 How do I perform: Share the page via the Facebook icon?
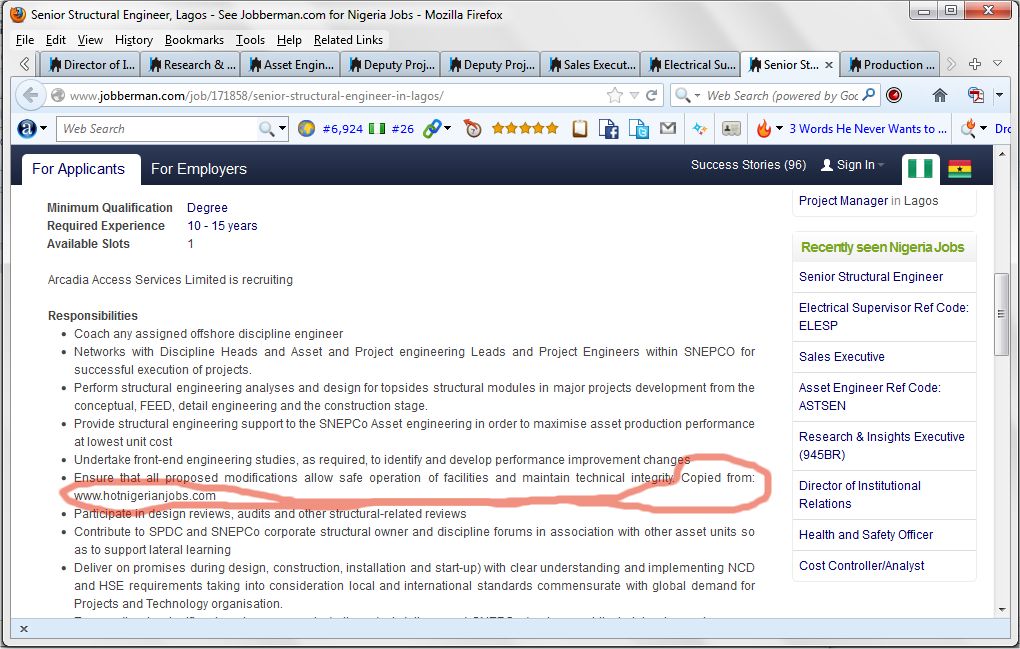[x=608, y=129]
